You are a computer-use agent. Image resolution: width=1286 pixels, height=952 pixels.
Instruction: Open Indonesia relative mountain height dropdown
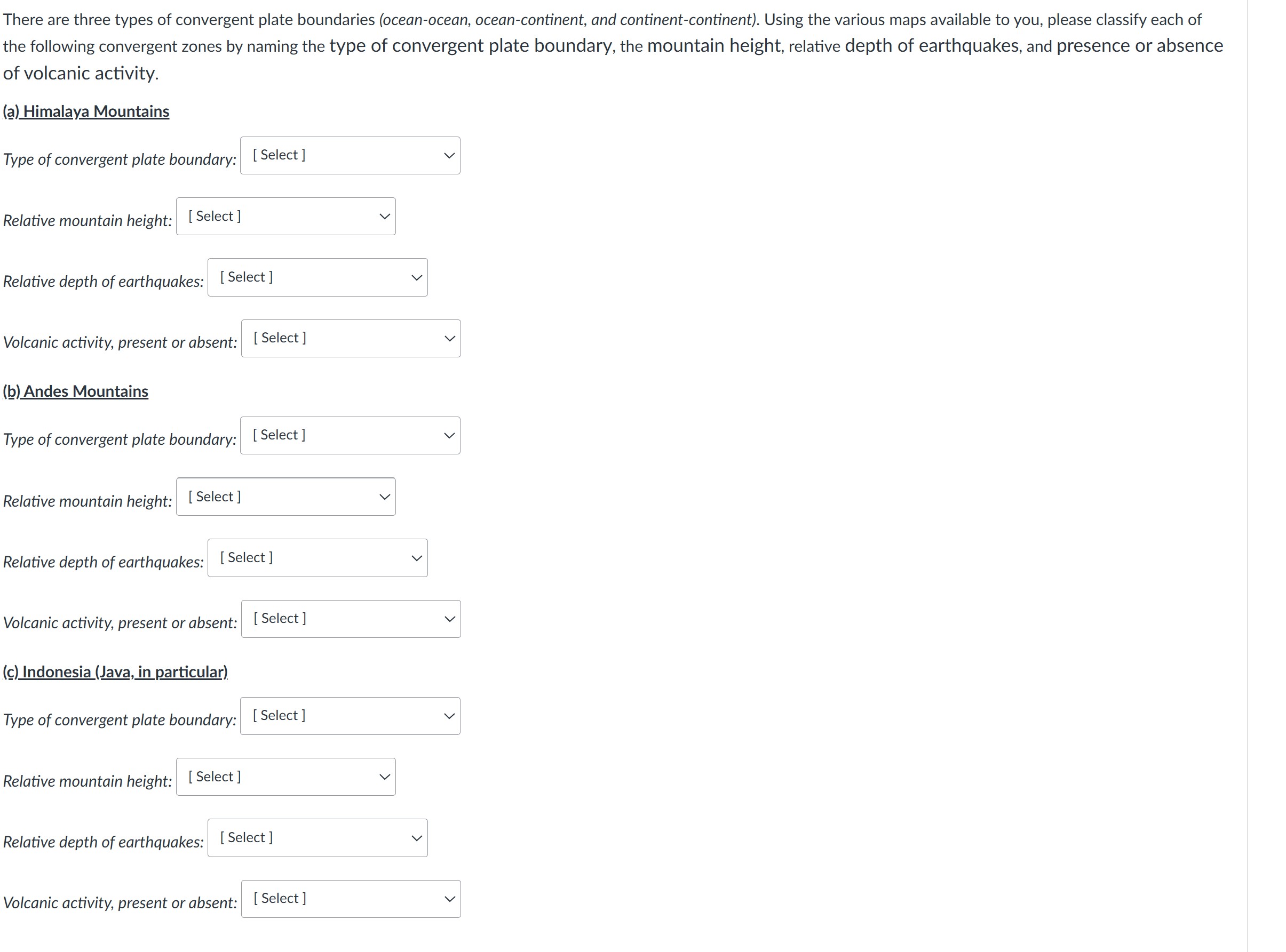point(286,778)
